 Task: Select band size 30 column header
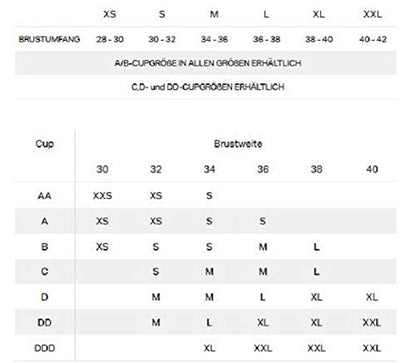point(102,169)
